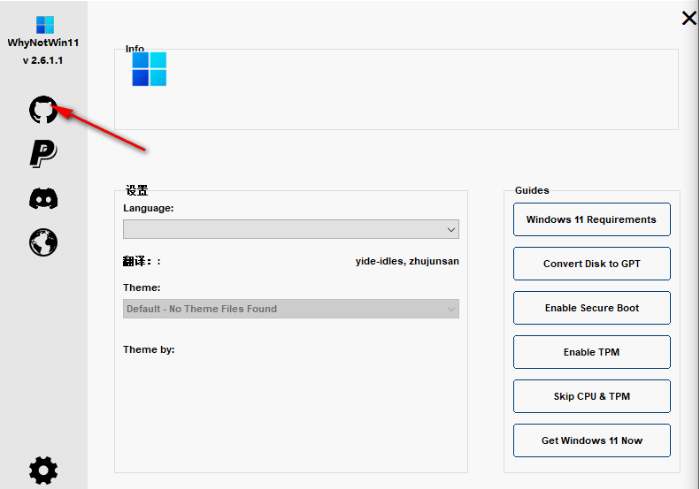Screen dimensions: 700x489
Task: Open the Windows 11 Requirements guide
Action: 591,220
